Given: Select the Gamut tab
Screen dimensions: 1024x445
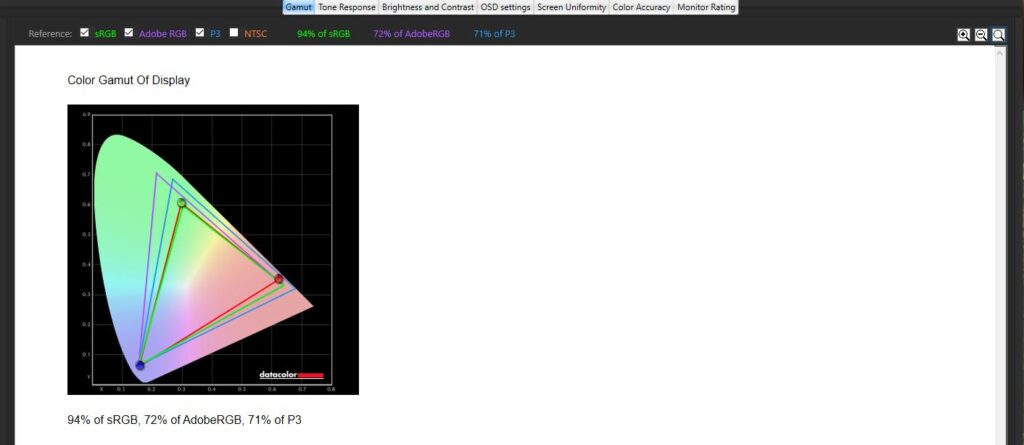Looking at the screenshot, I should click(x=298, y=7).
